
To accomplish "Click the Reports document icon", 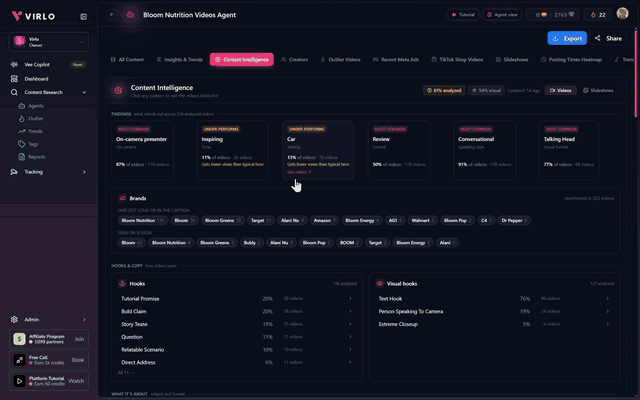I will 22,157.
